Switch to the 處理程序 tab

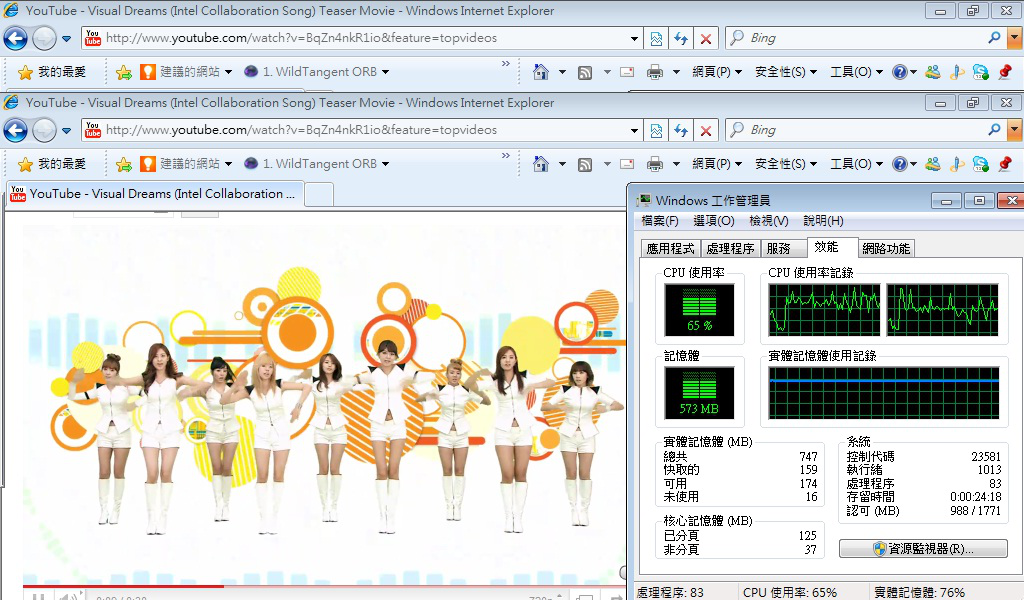(x=730, y=249)
